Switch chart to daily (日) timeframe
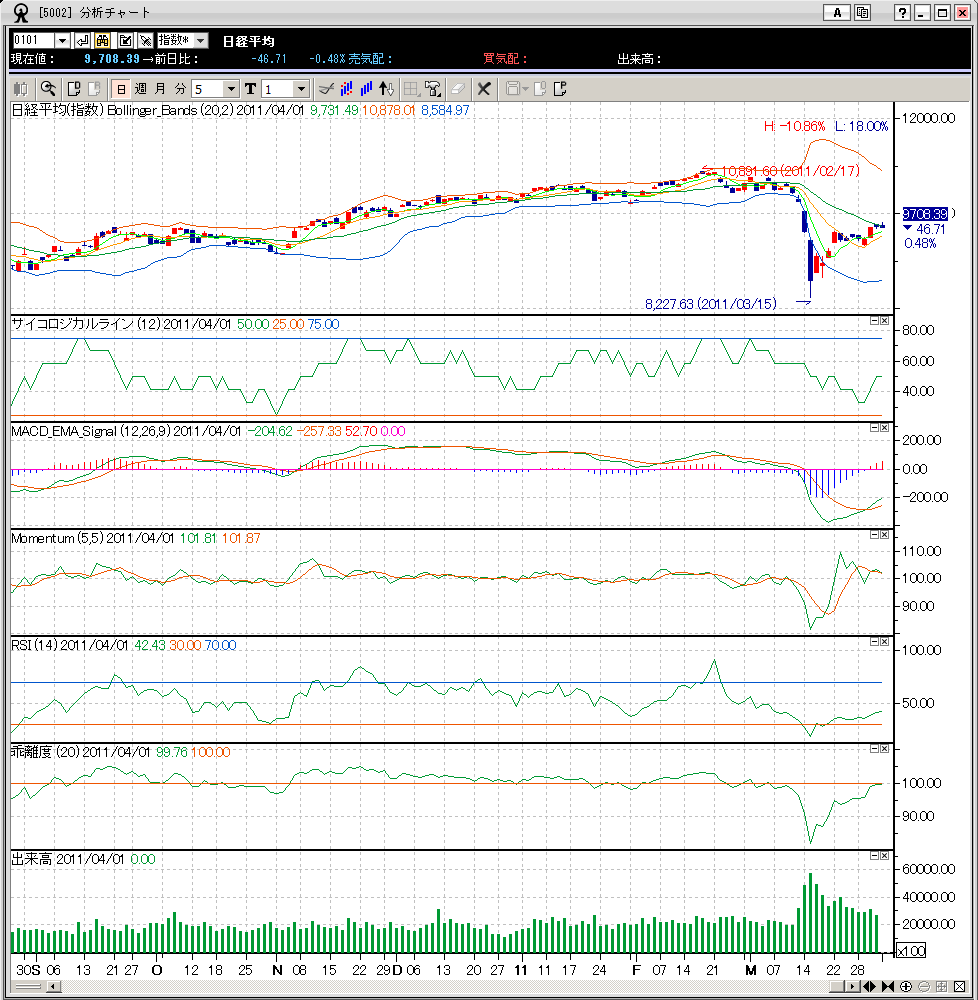Screen dimensions: 978x1000 point(120,88)
